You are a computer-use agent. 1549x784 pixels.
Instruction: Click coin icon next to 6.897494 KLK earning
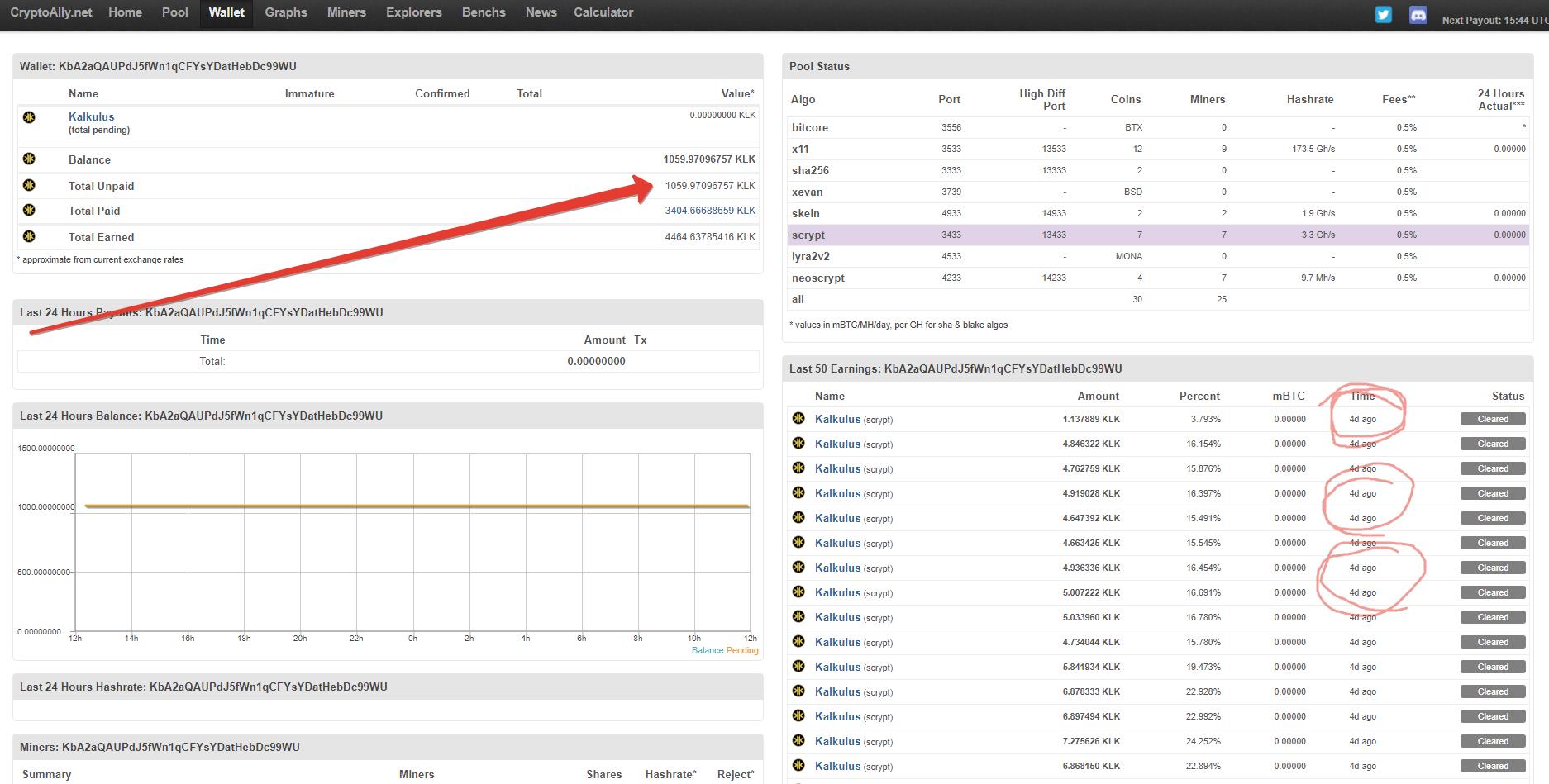798,715
